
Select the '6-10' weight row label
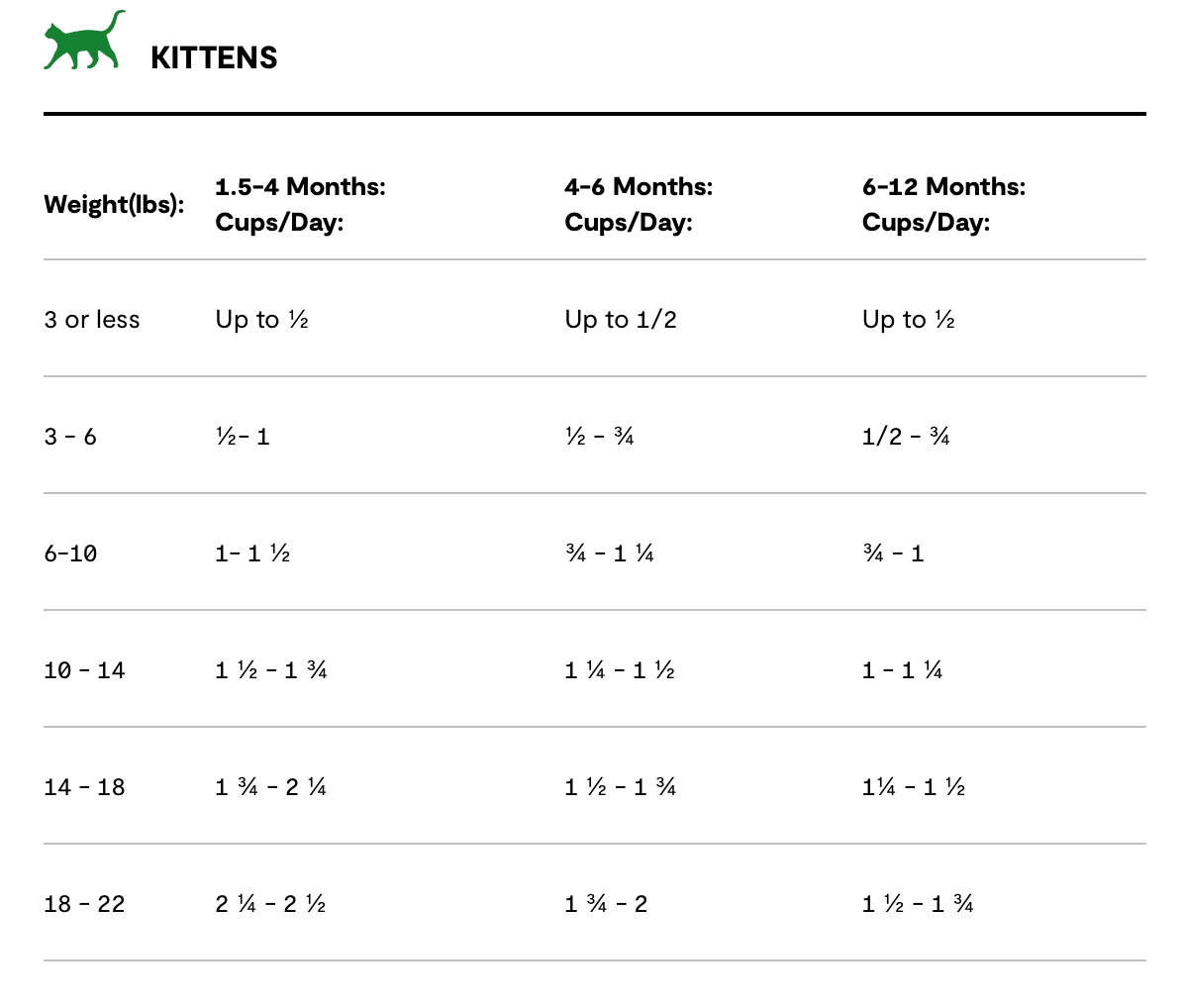[x=70, y=554]
